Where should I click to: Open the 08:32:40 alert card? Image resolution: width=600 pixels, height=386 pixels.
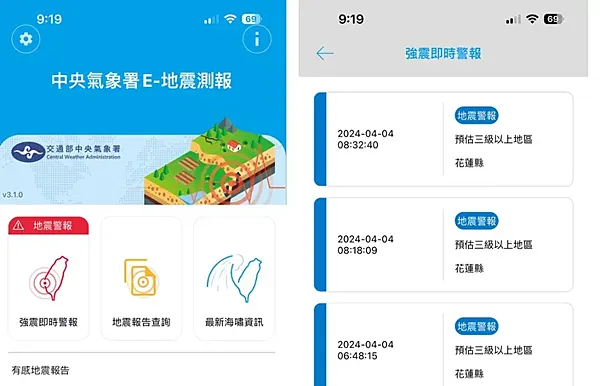[444, 139]
